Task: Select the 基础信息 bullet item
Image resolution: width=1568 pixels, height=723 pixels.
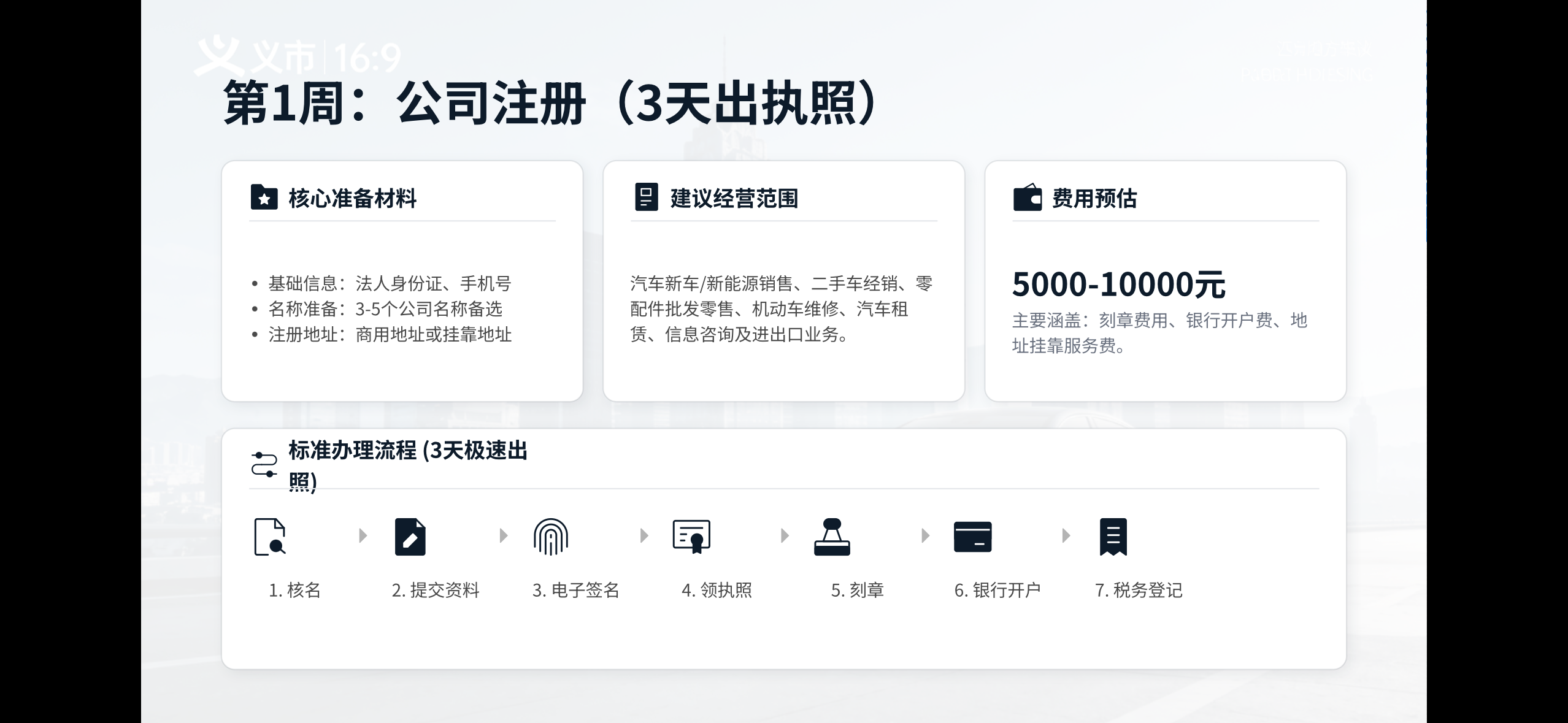Action: [x=389, y=283]
